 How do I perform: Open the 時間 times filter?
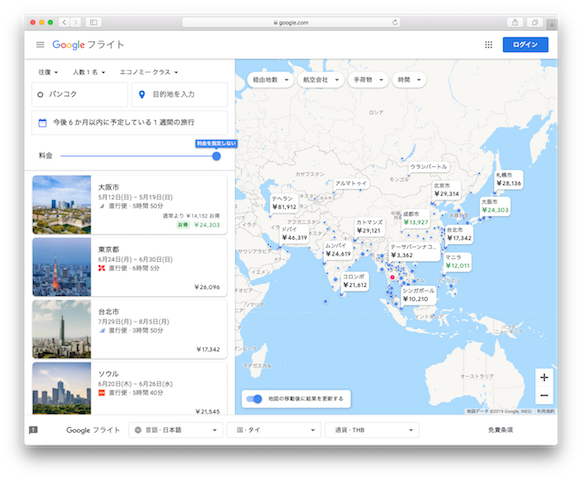tap(409, 80)
